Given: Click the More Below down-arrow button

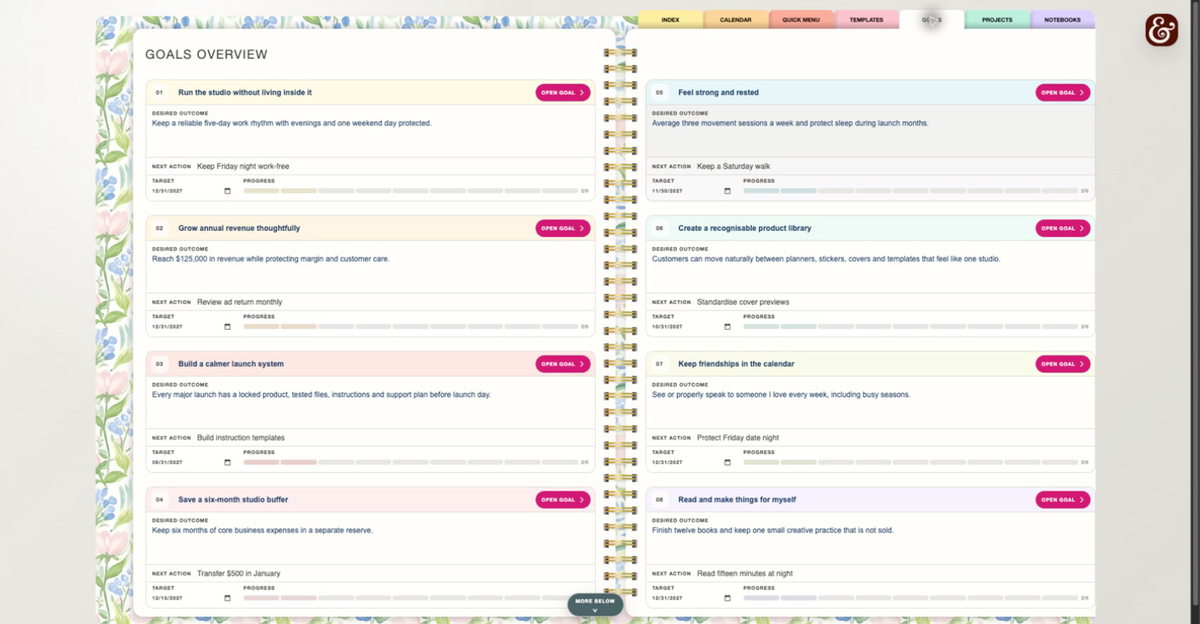Looking at the screenshot, I should (x=595, y=604).
